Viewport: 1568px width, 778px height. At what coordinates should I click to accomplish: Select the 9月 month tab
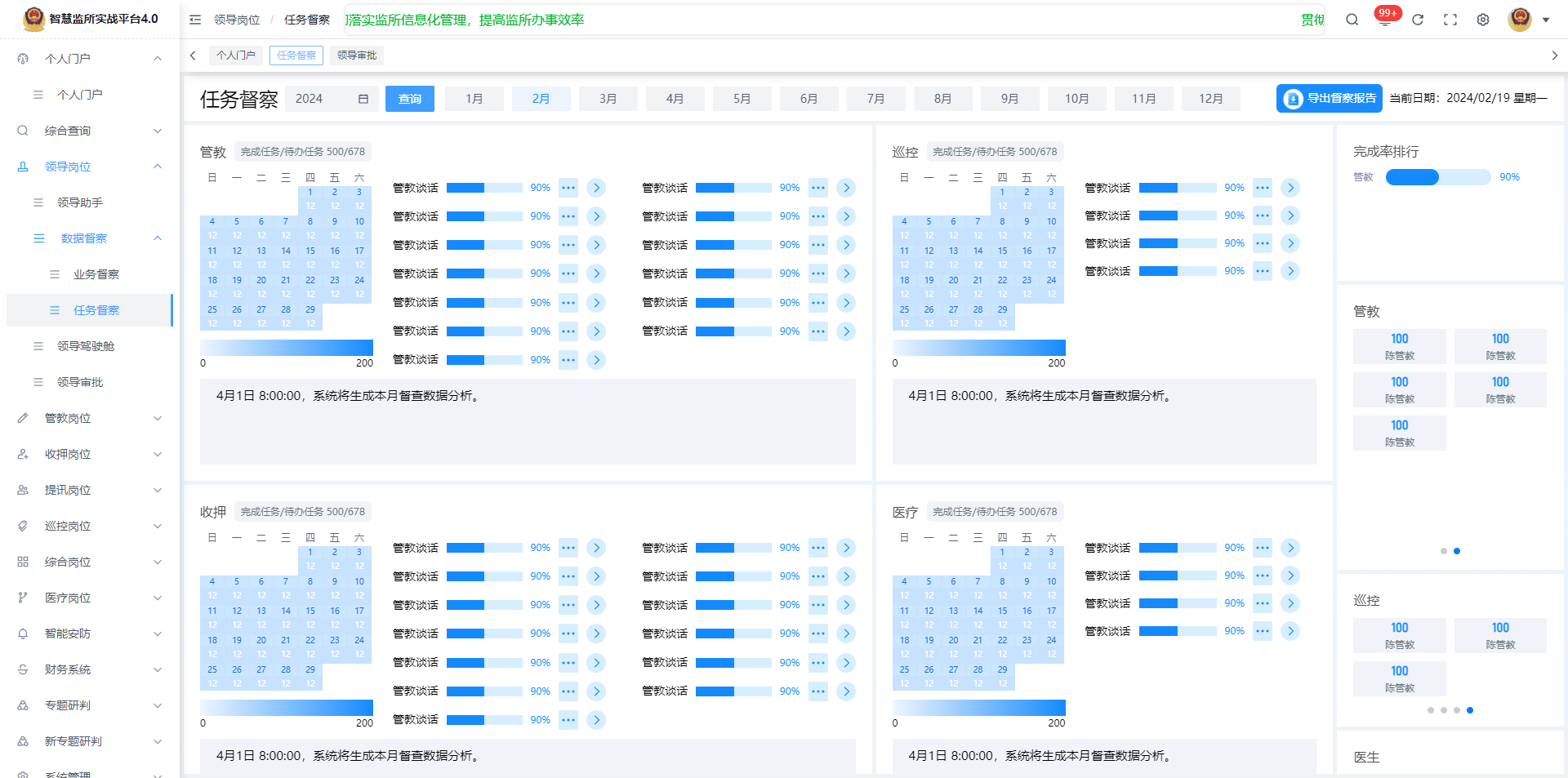[1010, 99]
